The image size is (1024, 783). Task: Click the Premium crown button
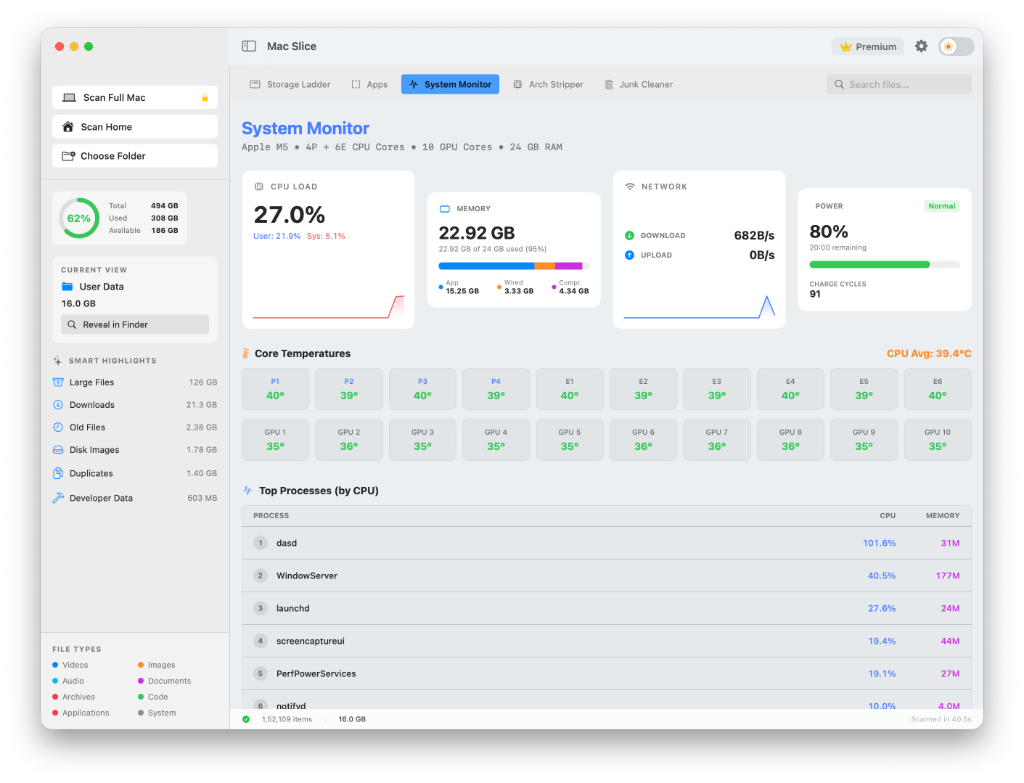(868, 47)
